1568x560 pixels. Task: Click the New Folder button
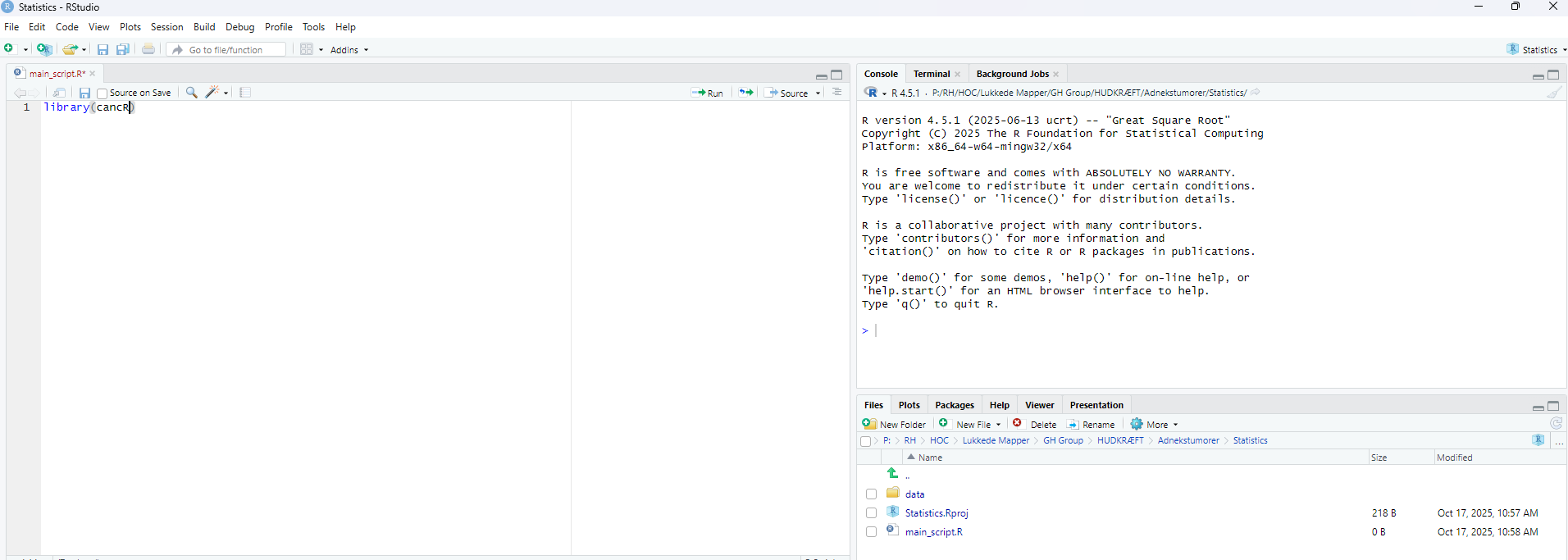point(894,425)
